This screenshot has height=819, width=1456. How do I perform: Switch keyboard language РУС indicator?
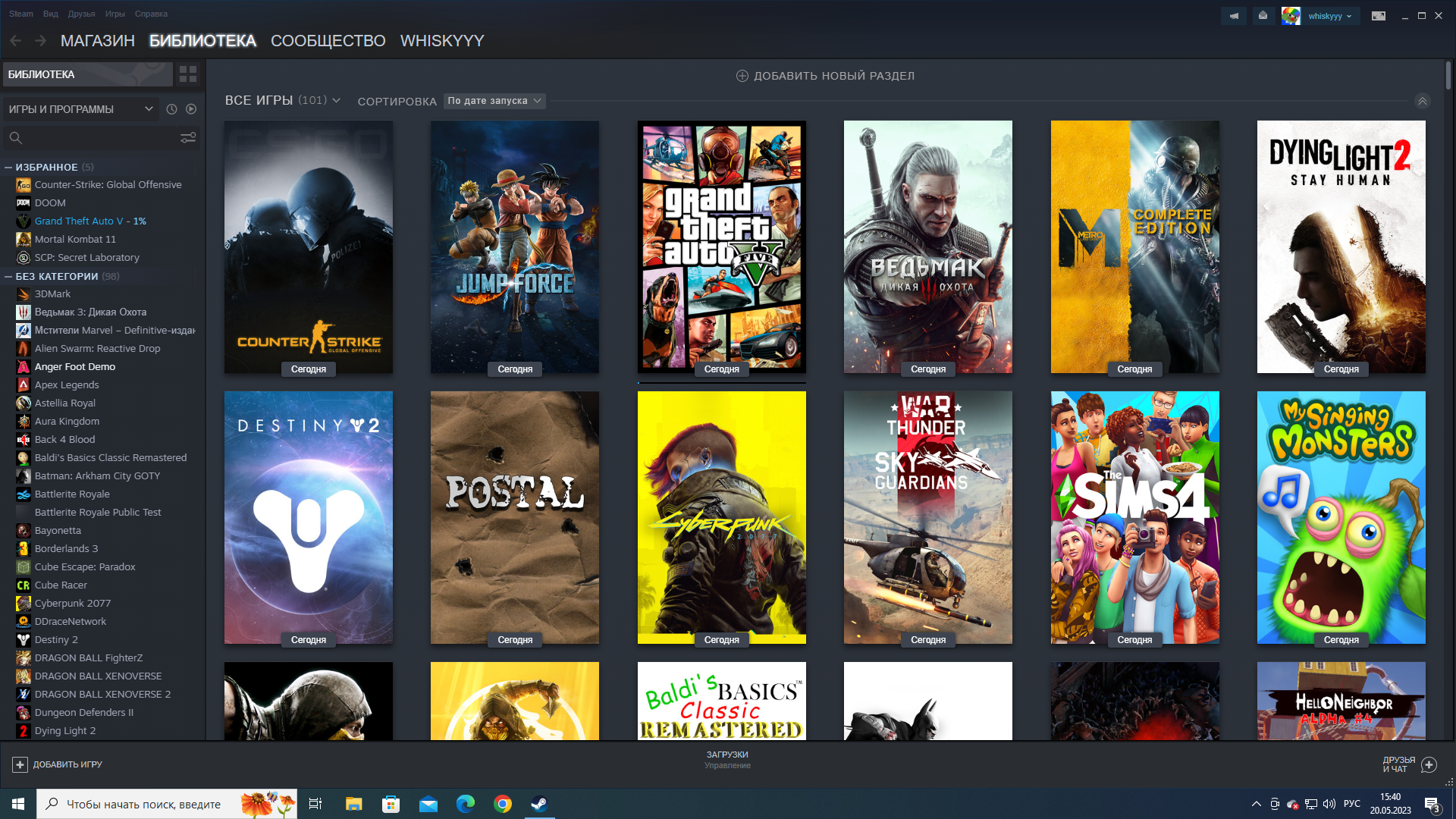[x=1352, y=804]
